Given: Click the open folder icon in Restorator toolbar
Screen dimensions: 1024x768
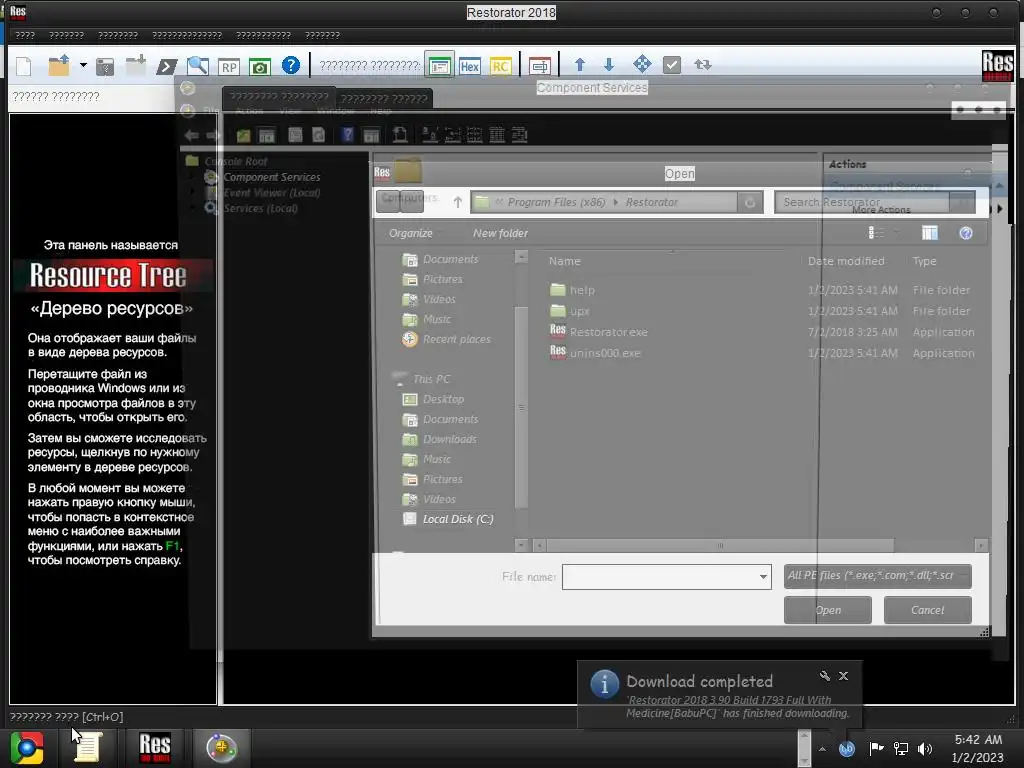Looking at the screenshot, I should point(59,65).
